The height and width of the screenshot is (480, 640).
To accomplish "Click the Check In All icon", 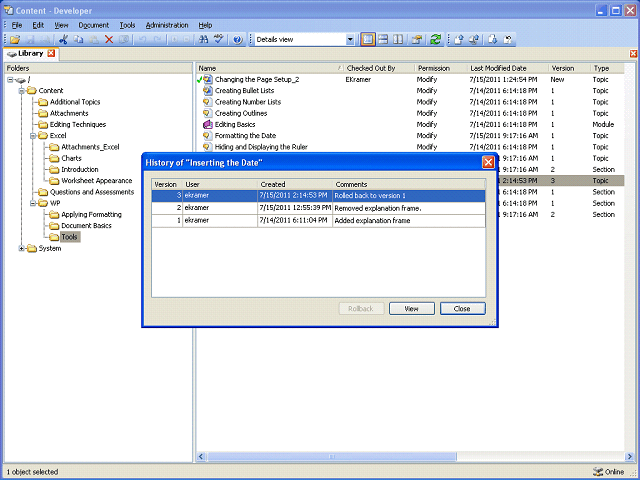I will coord(474,40).
